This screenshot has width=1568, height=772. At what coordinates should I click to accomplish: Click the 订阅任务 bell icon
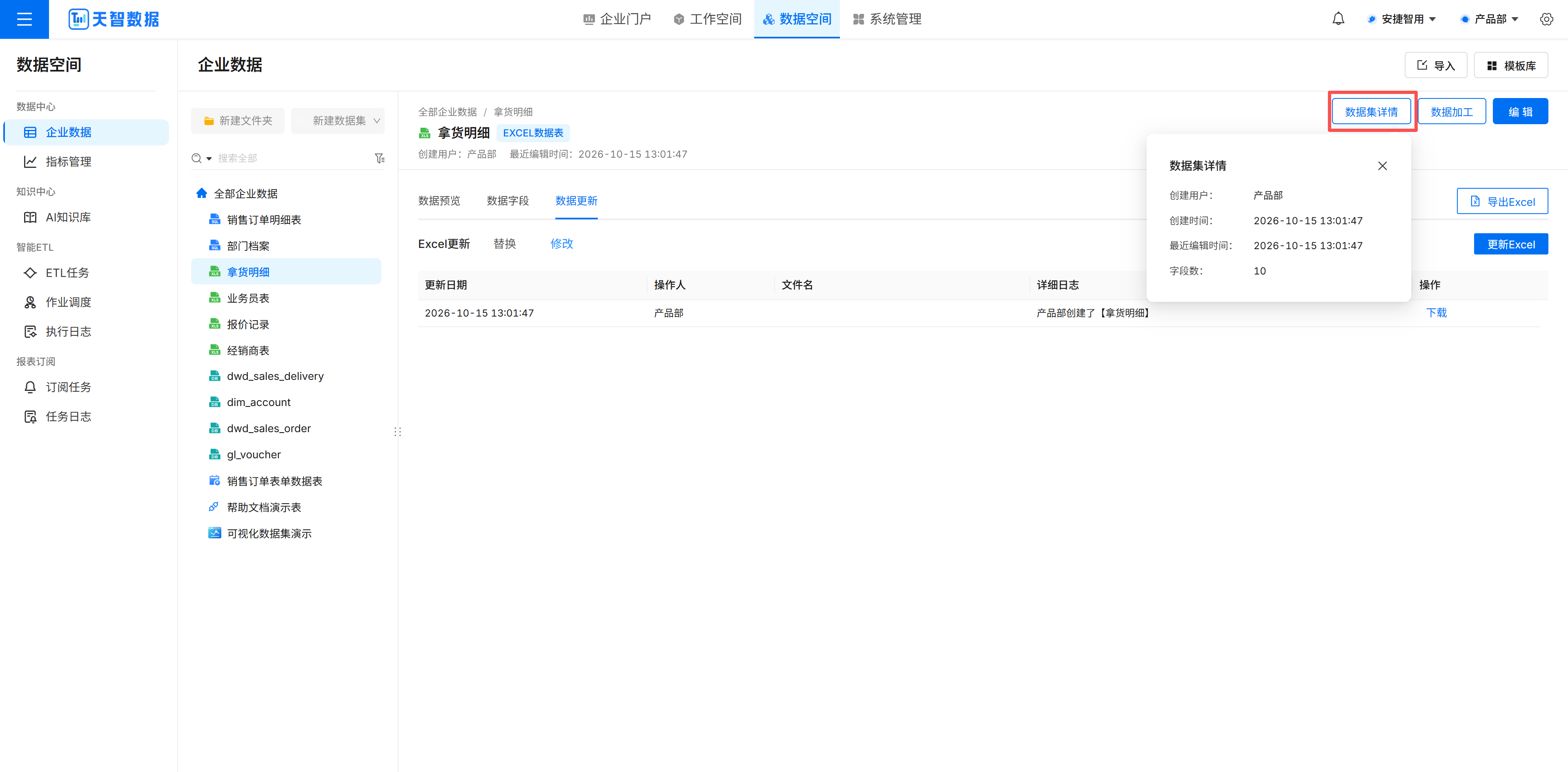point(30,387)
